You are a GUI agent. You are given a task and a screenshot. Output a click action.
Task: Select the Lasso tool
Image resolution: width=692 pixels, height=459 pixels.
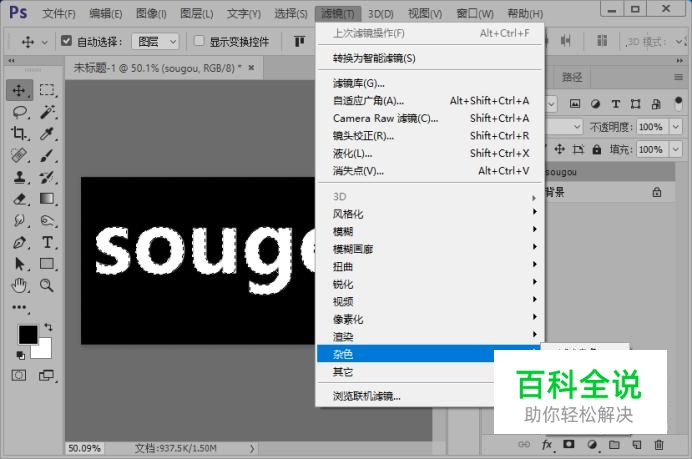pyautogui.click(x=19, y=112)
